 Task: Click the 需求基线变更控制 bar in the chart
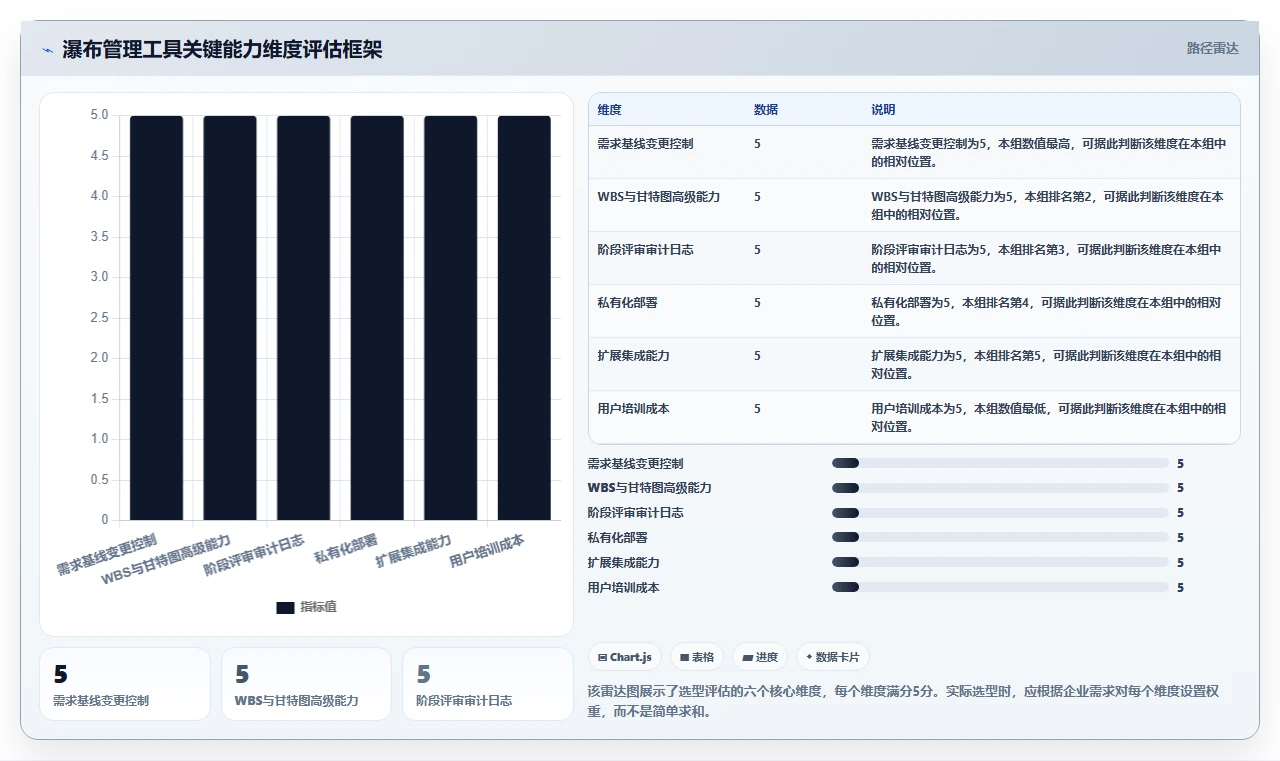click(156, 318)
